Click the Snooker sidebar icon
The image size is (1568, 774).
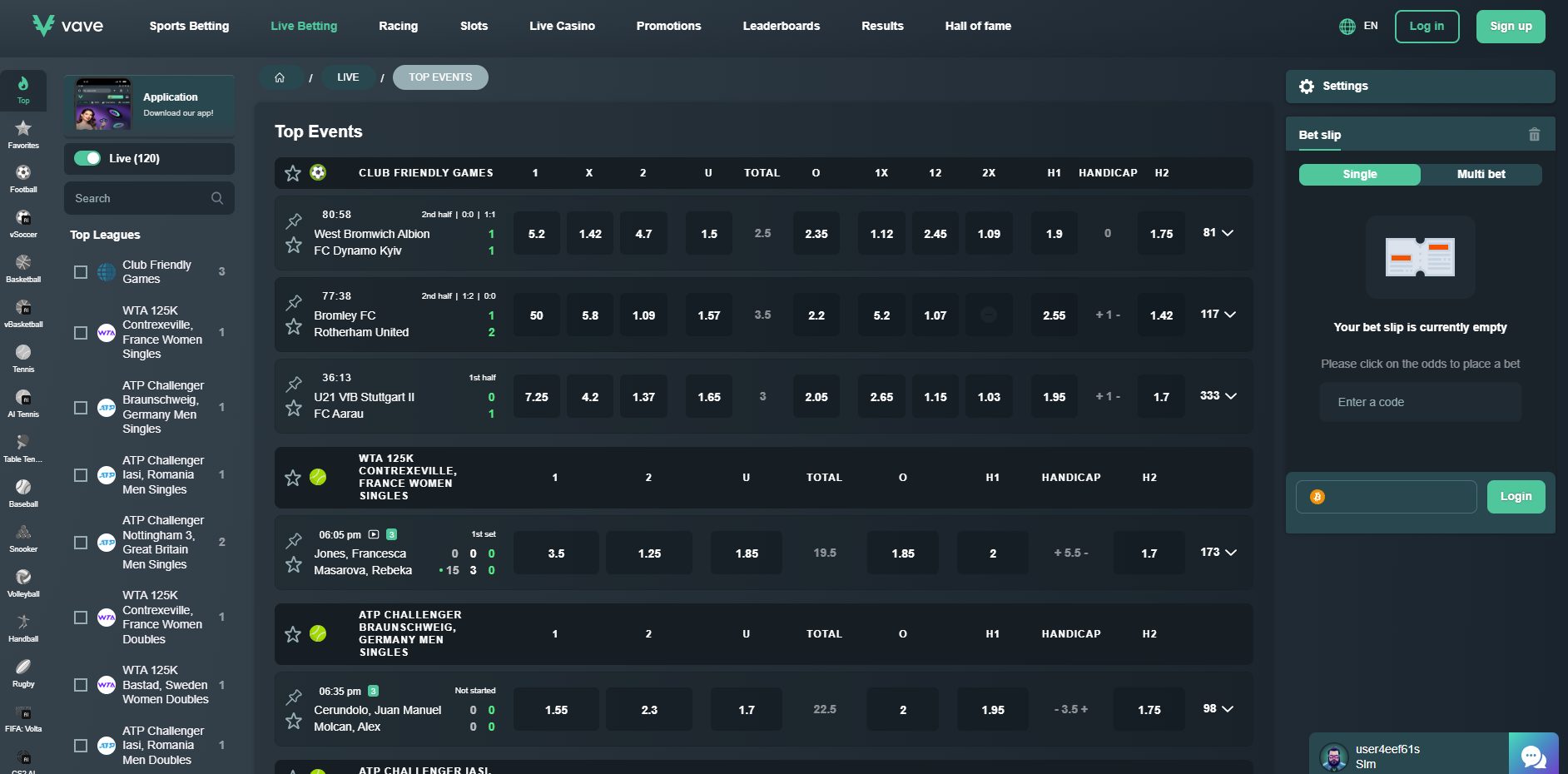tap(23, 533)
